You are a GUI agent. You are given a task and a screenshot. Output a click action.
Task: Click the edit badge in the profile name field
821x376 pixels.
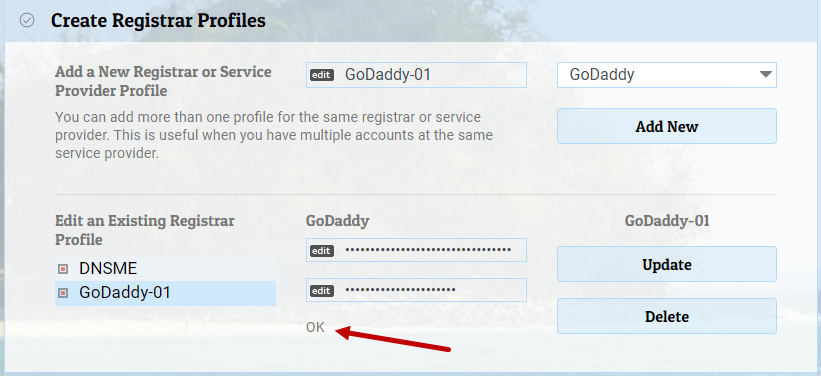pyautogui.click(x=321, y=75)
